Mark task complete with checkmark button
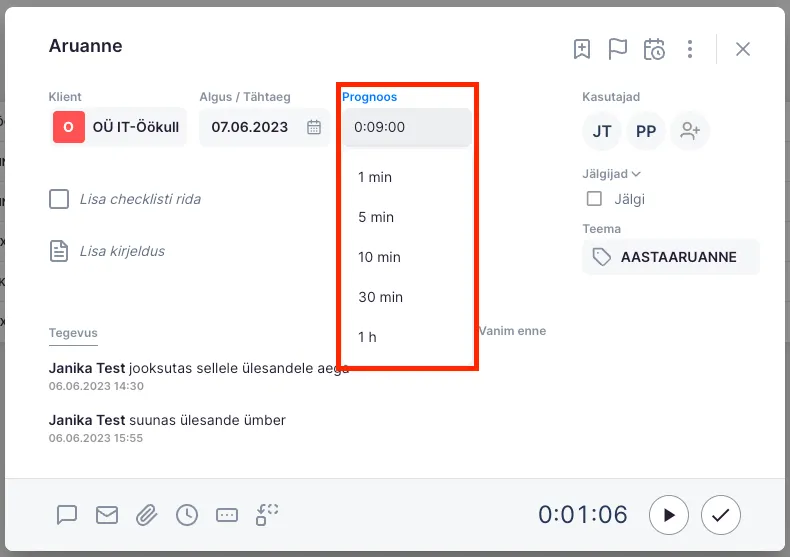 point(720,515)
